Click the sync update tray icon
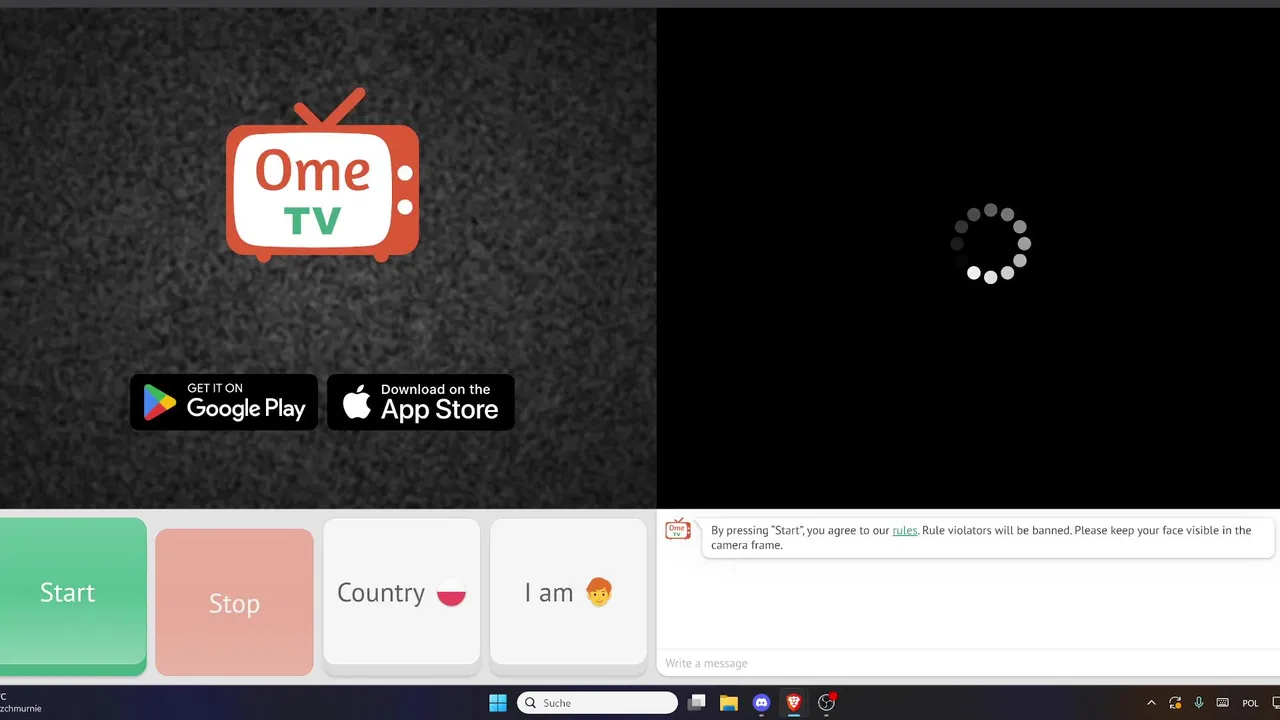Viewport: 1280px width, 720px height. [1175, 703]
